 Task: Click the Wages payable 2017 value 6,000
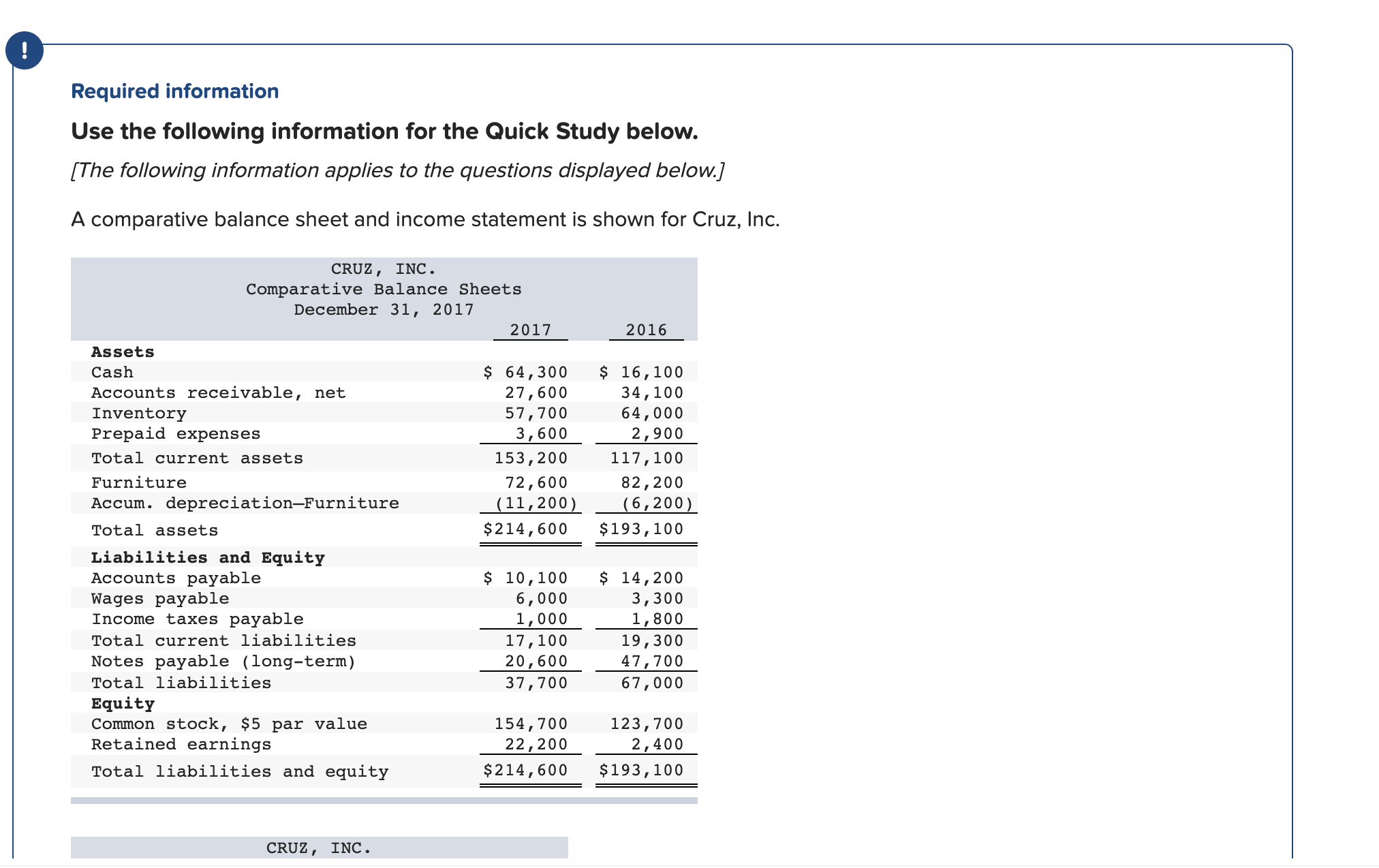point(542,598)
